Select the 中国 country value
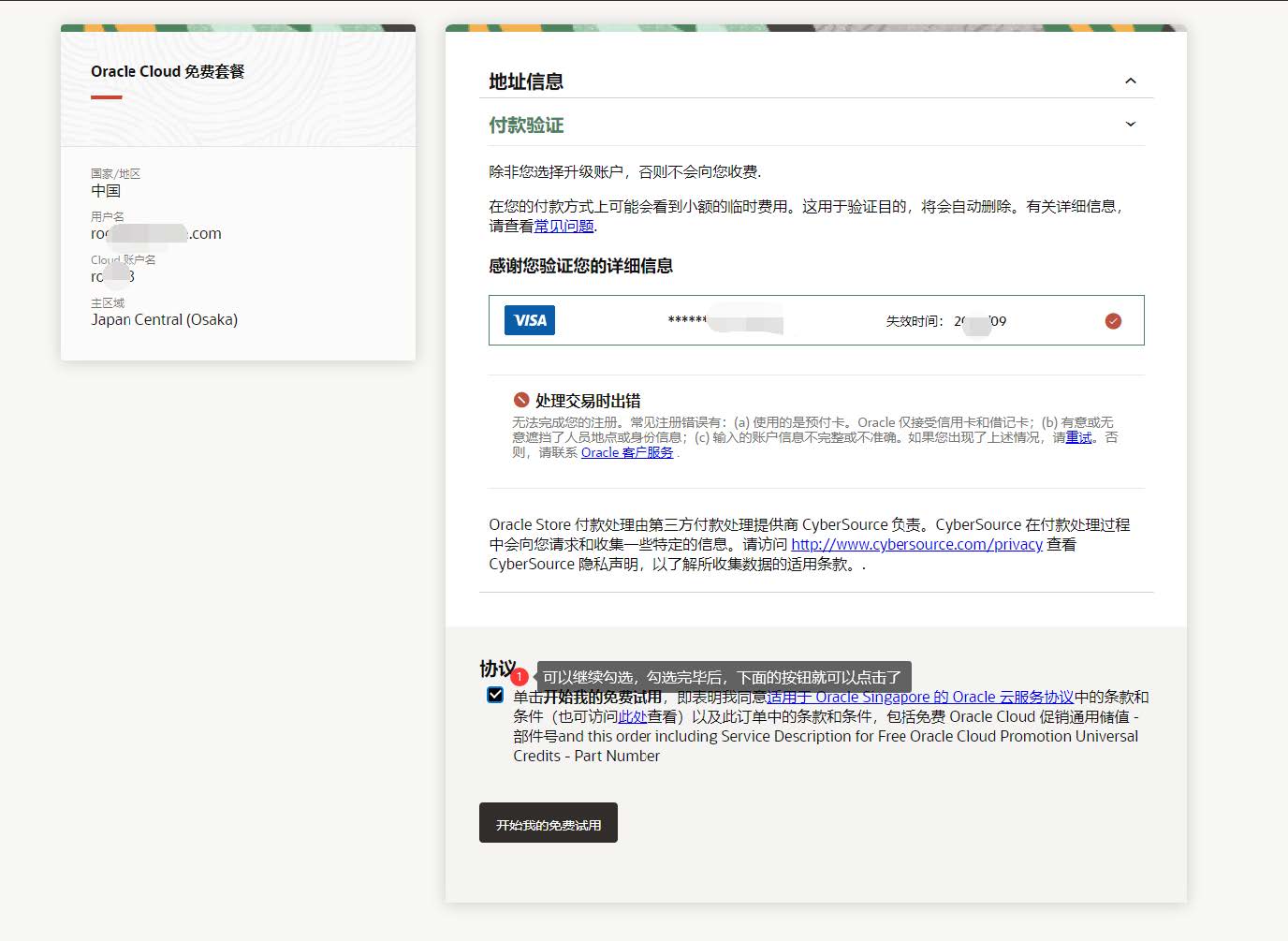 [106, 191]
